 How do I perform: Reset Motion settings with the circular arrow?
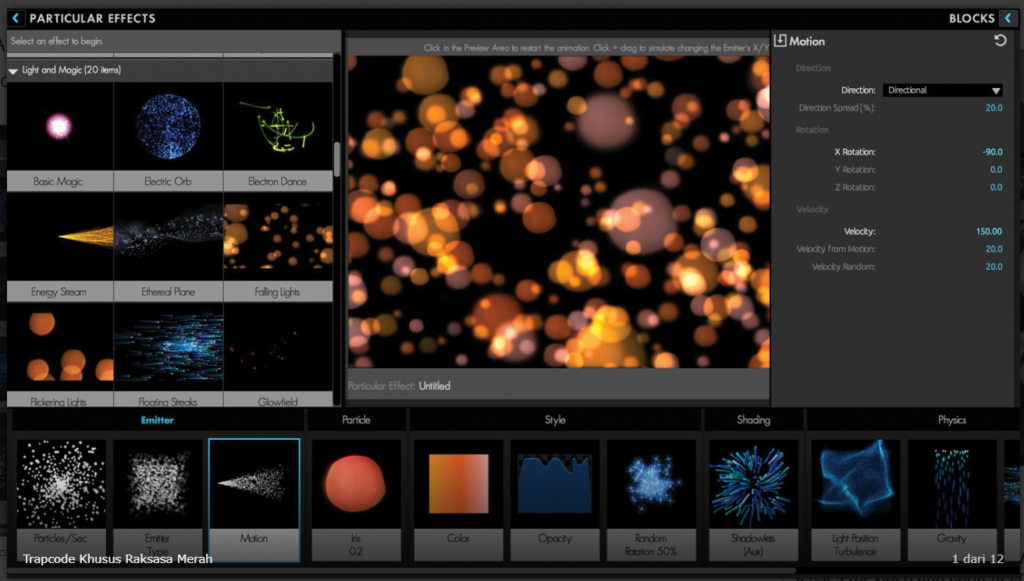point(1000,40)
